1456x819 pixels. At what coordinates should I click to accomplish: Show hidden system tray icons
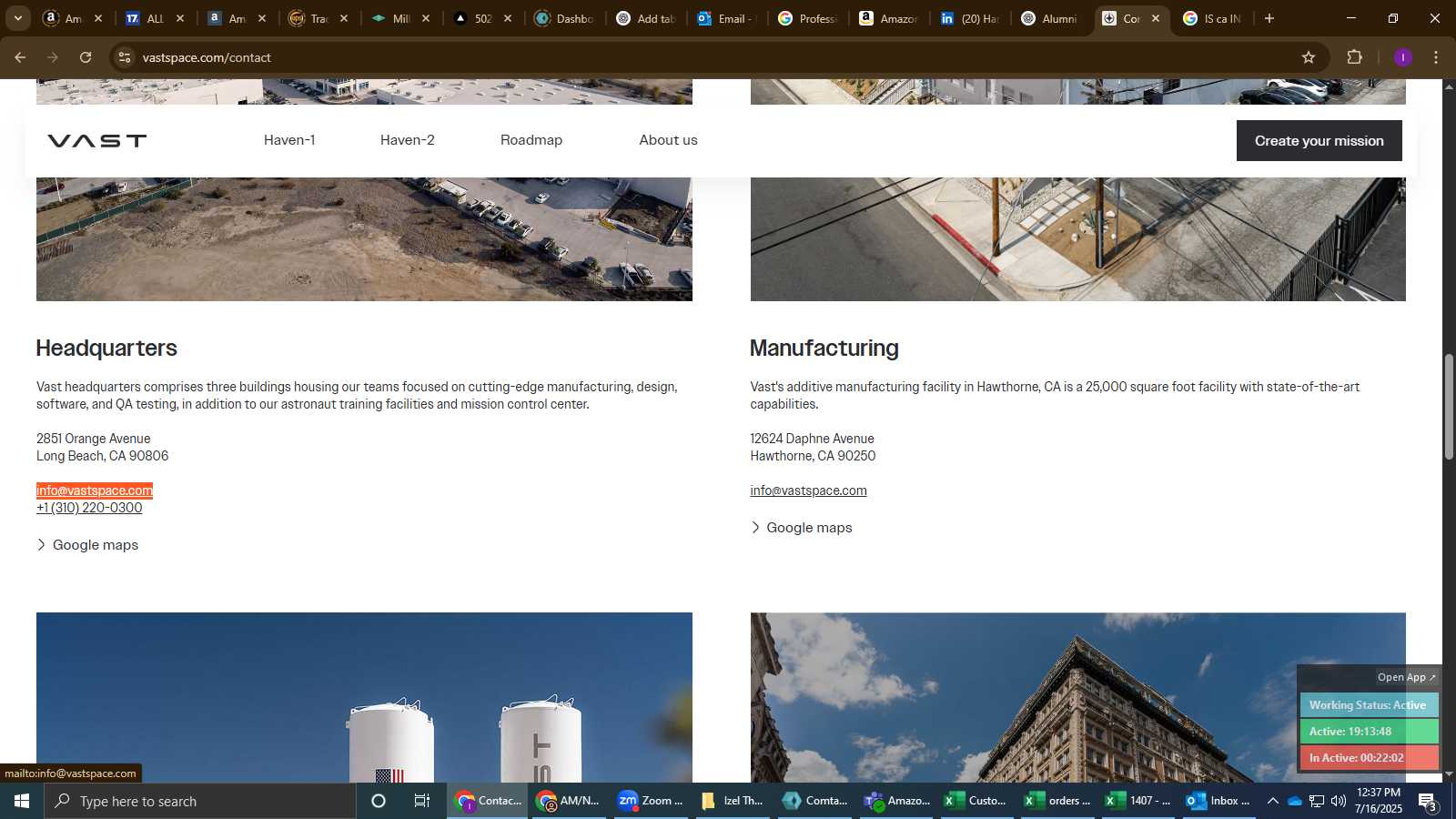[1272, 801]
